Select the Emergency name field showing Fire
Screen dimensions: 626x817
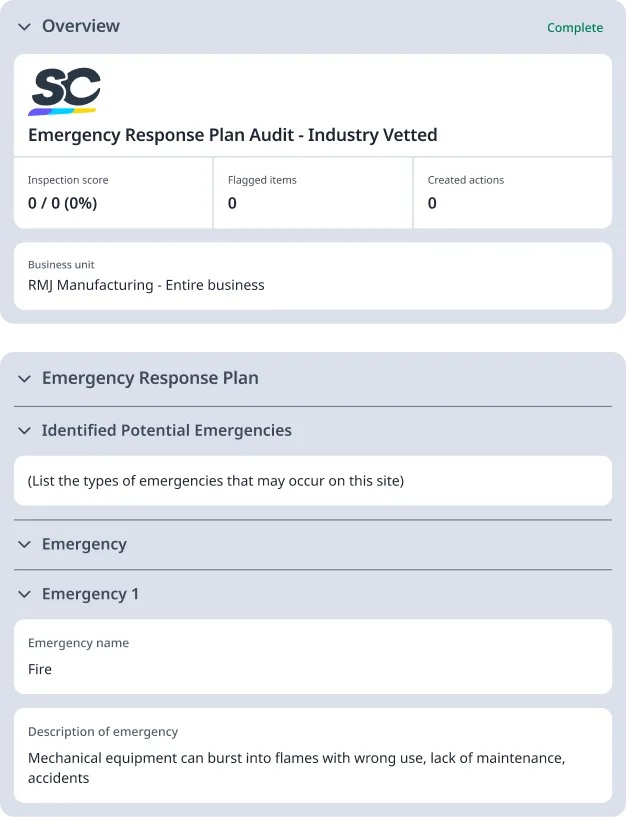coord(312,657)
